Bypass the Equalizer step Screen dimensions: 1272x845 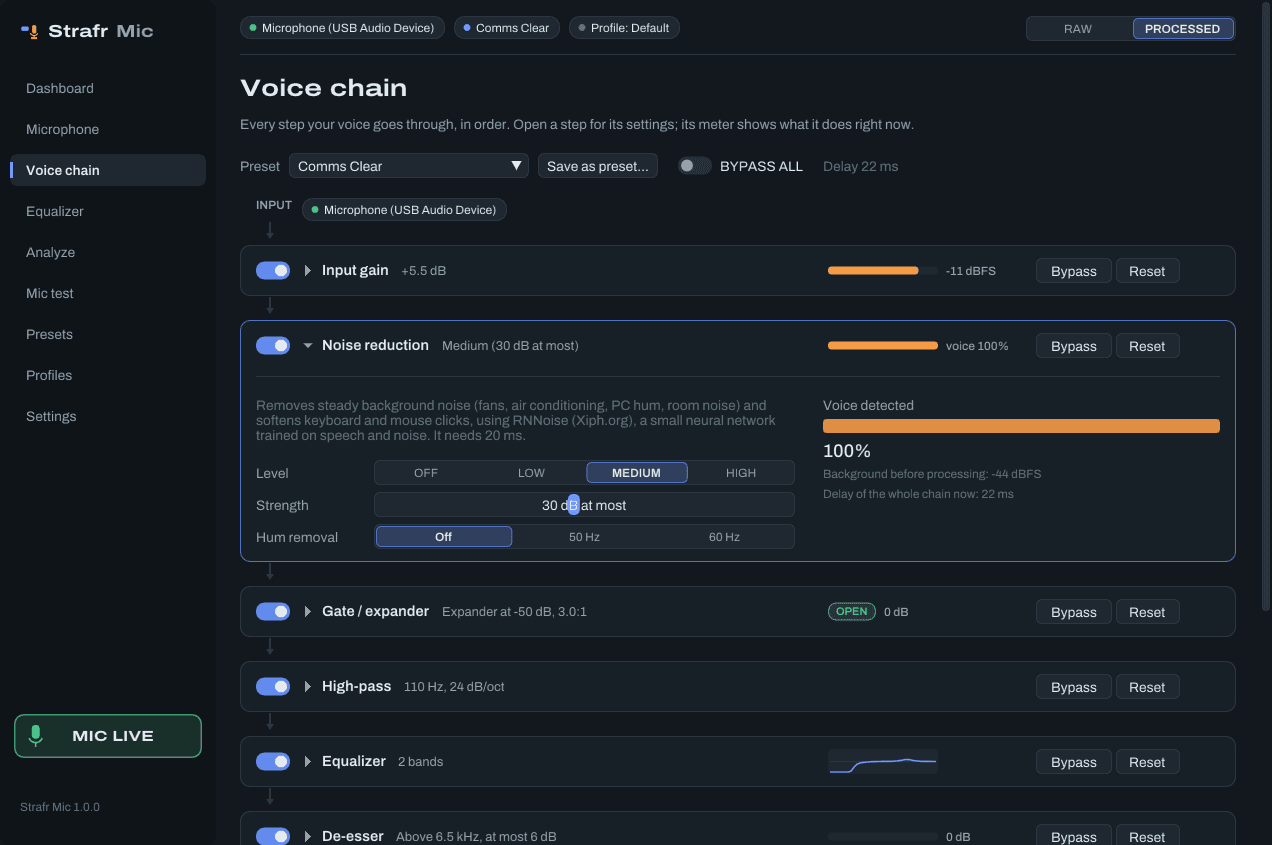click(x=1074, y=762)
